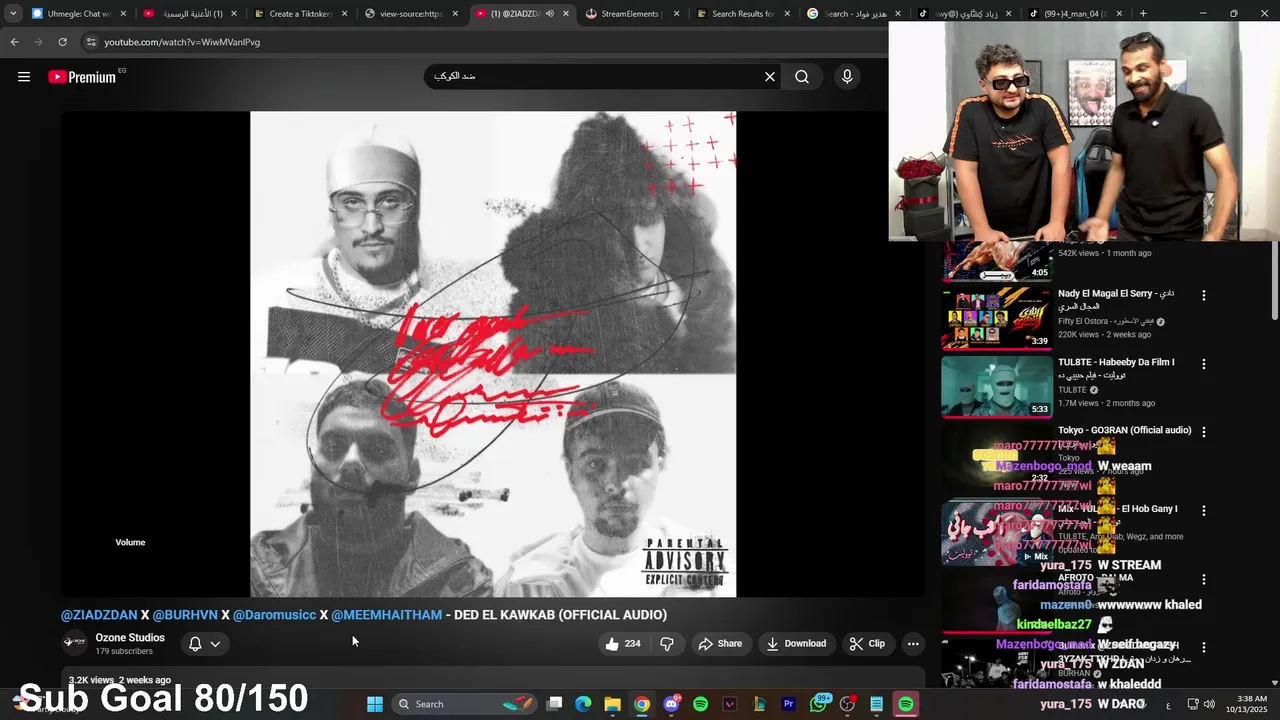Open TUL8TE Habeeby Da Film thumbnail
1280x720 pixels.
tap(997, 387)
